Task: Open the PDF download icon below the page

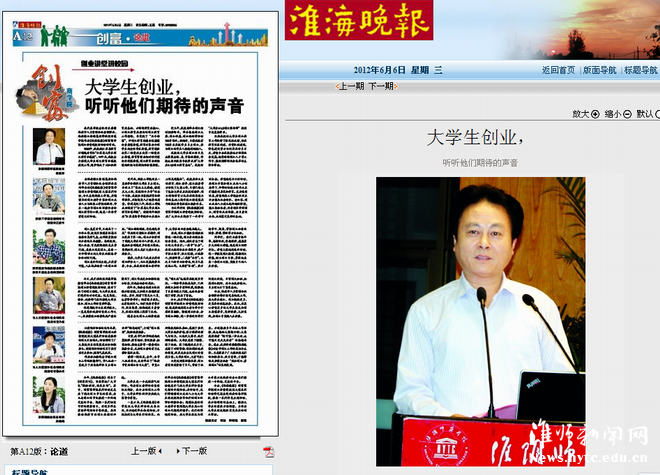Action: (x=269, y=452)
